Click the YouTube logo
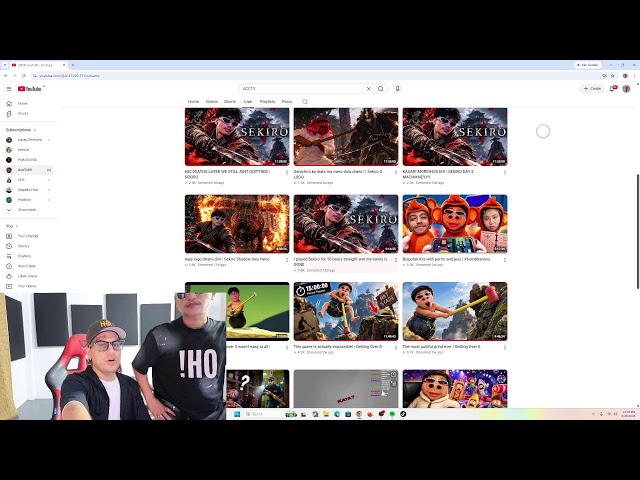This screenshot has width=640, height=480. [x=29, y=89]
